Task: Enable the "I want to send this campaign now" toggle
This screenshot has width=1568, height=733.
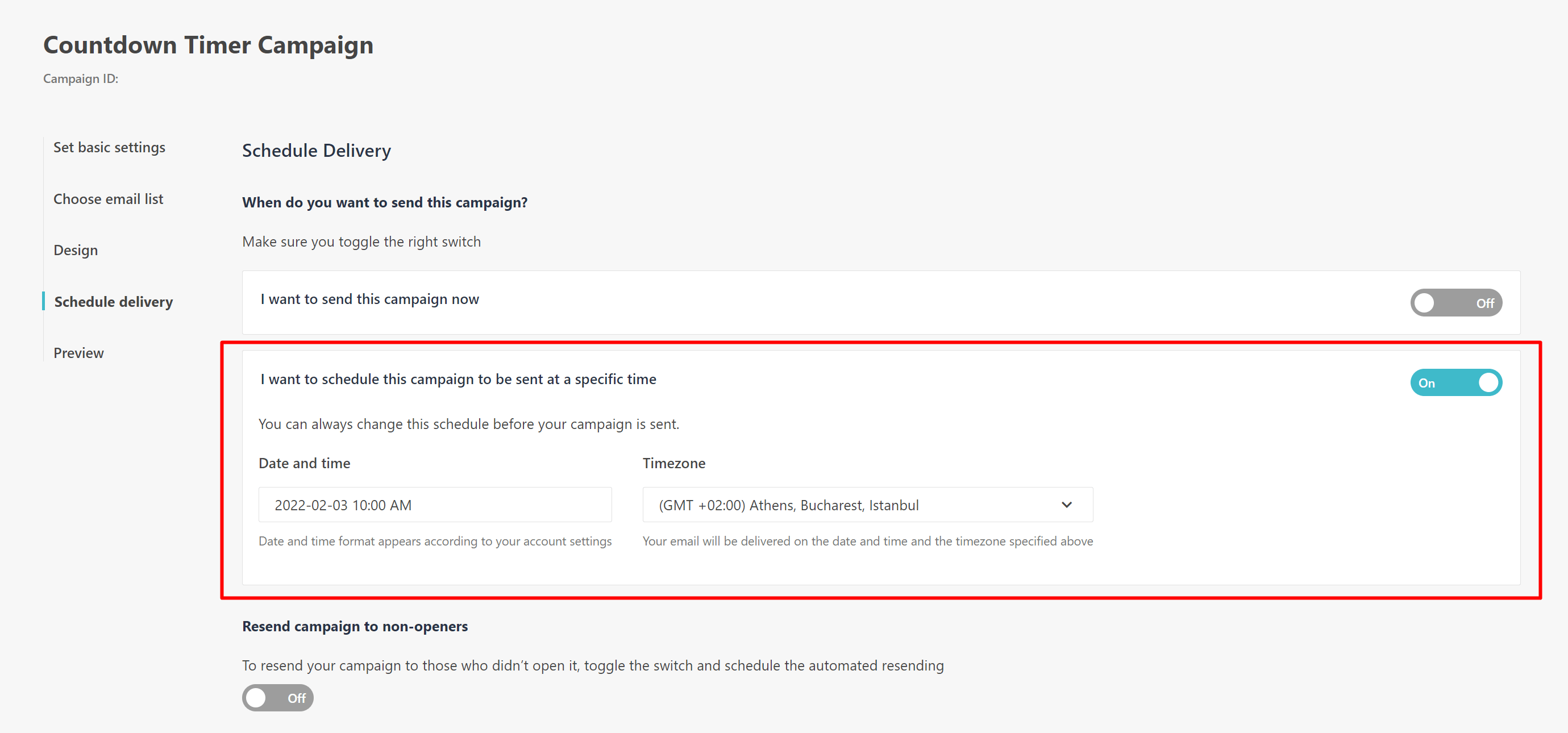Action: coord(1456,302)
